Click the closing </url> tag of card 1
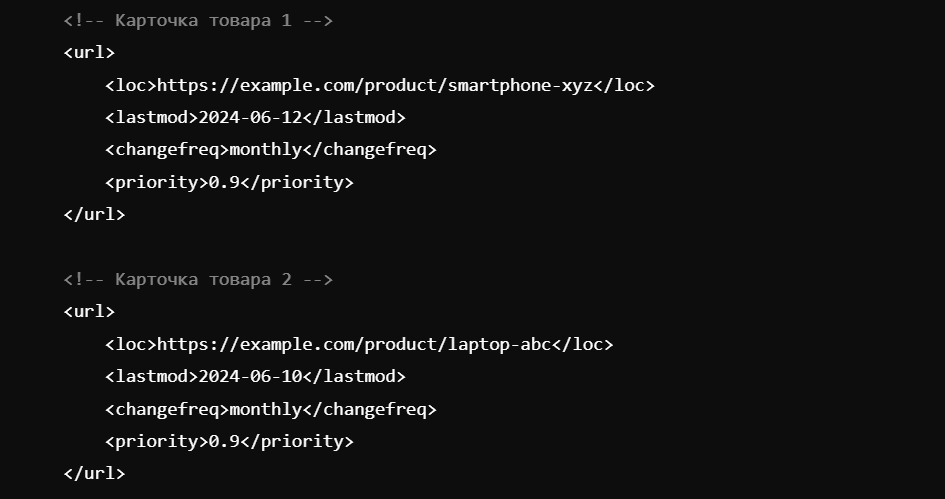 coord(94,214)
